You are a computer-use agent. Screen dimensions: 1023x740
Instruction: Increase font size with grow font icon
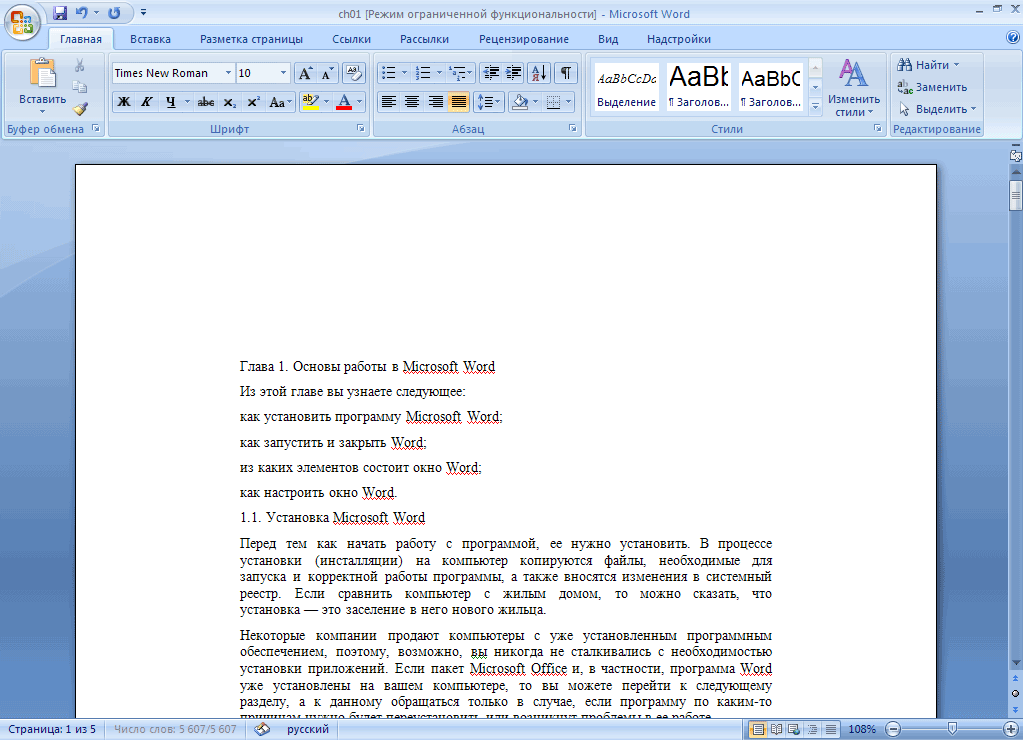pyautogui.click(x=305, y=73)
